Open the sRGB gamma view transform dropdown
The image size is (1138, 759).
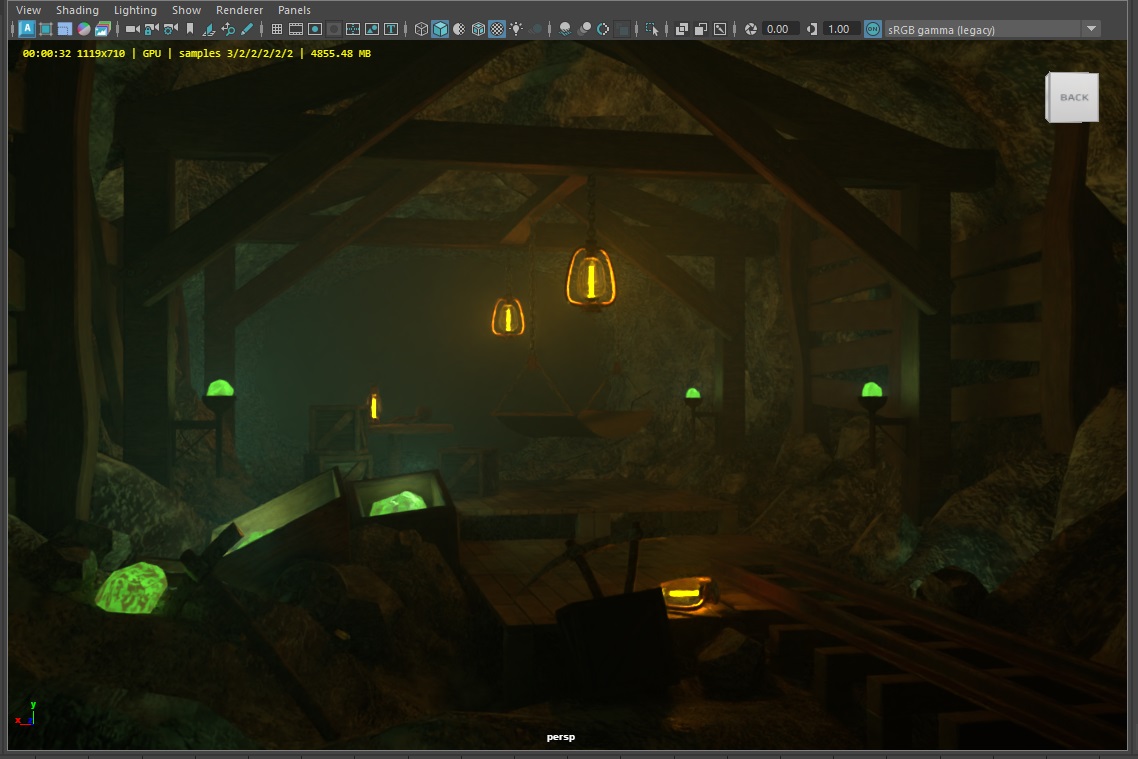(1090, 29)
